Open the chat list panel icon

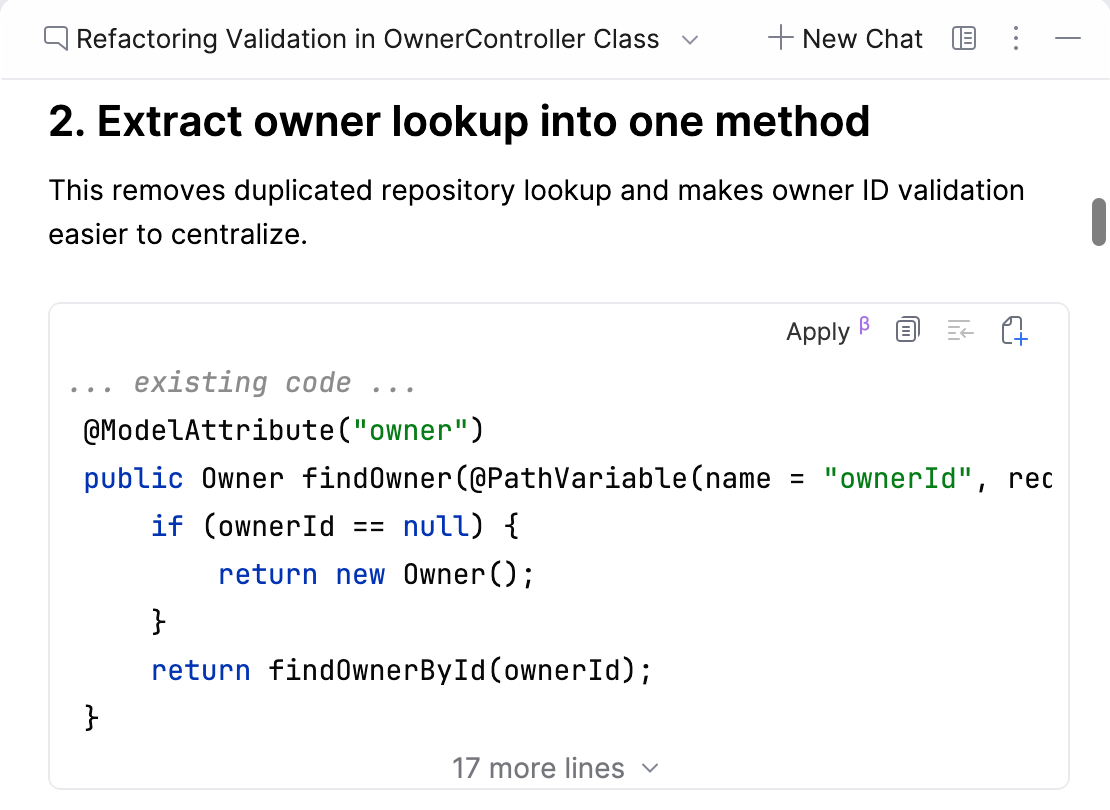tap(963, 38)
